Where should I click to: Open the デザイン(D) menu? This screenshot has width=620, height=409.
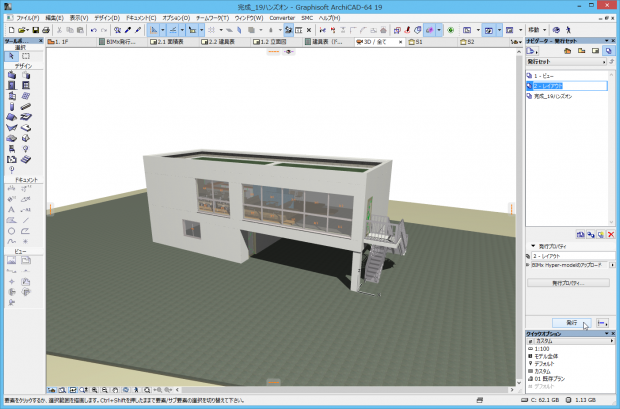(x=107, y=18)
